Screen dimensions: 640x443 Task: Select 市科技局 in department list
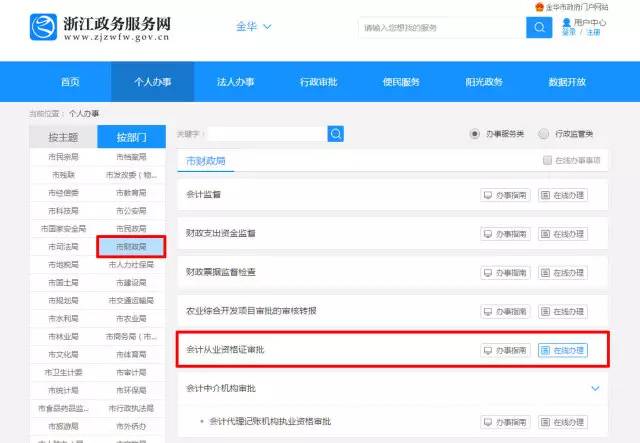point(63,211)
